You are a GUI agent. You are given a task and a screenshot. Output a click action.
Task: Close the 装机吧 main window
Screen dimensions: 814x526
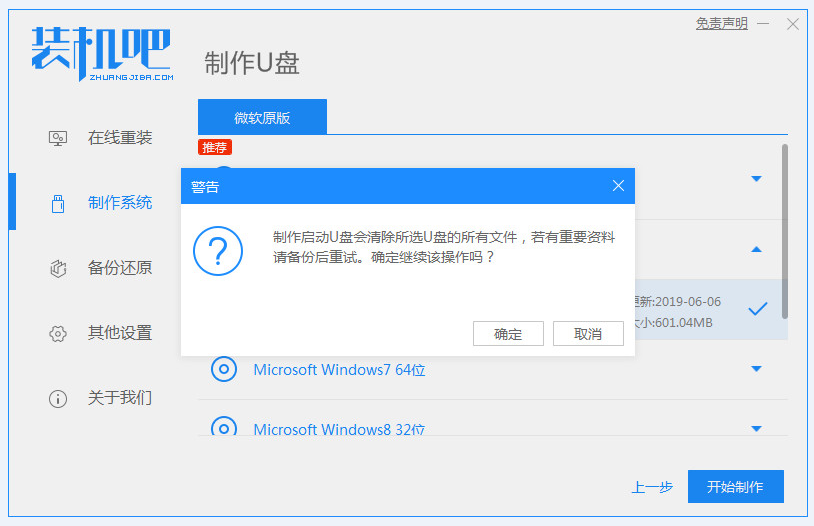(x=793, y=24)
